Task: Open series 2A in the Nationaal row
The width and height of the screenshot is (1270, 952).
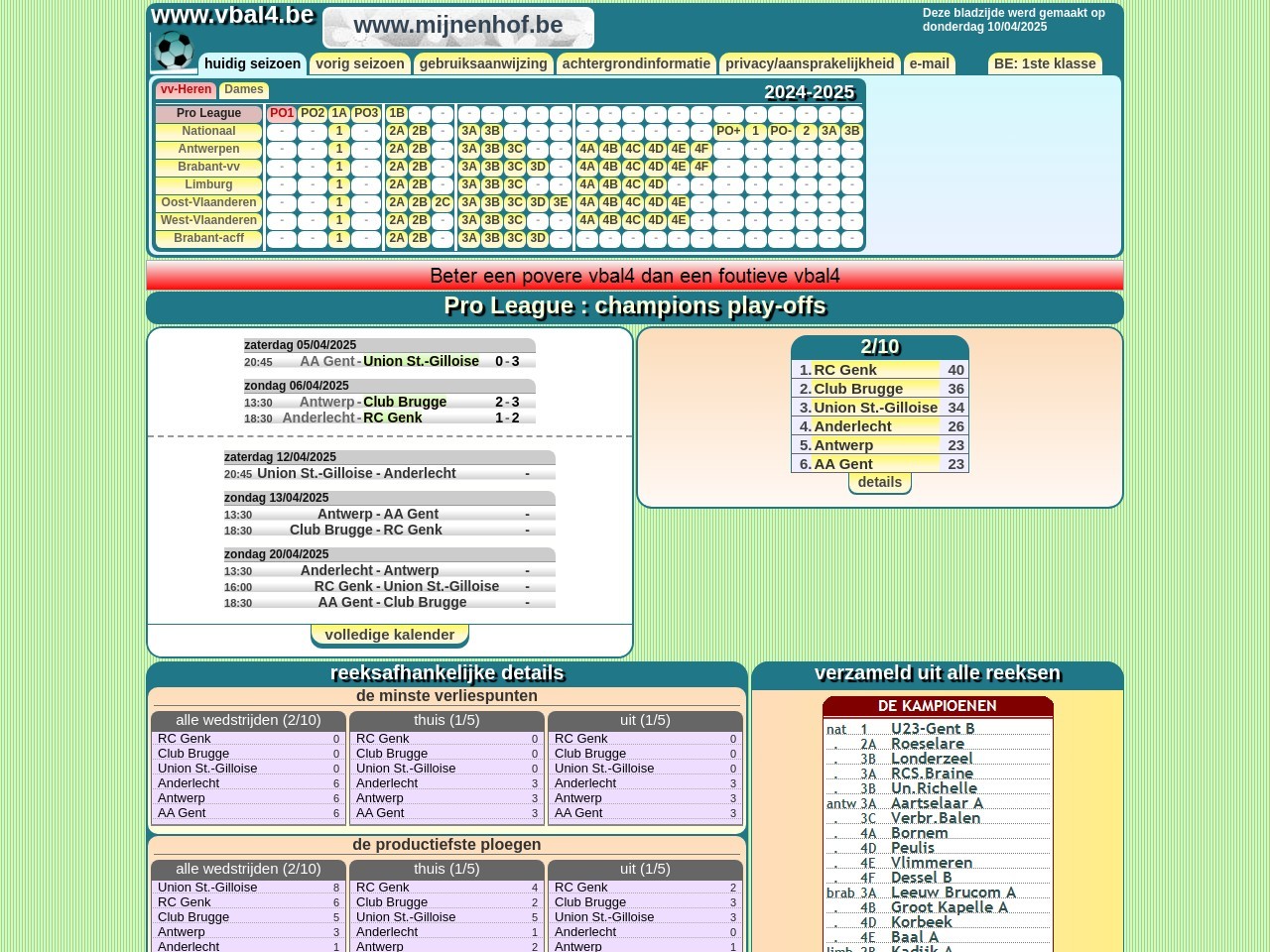Action: click(x=397, y=131)
